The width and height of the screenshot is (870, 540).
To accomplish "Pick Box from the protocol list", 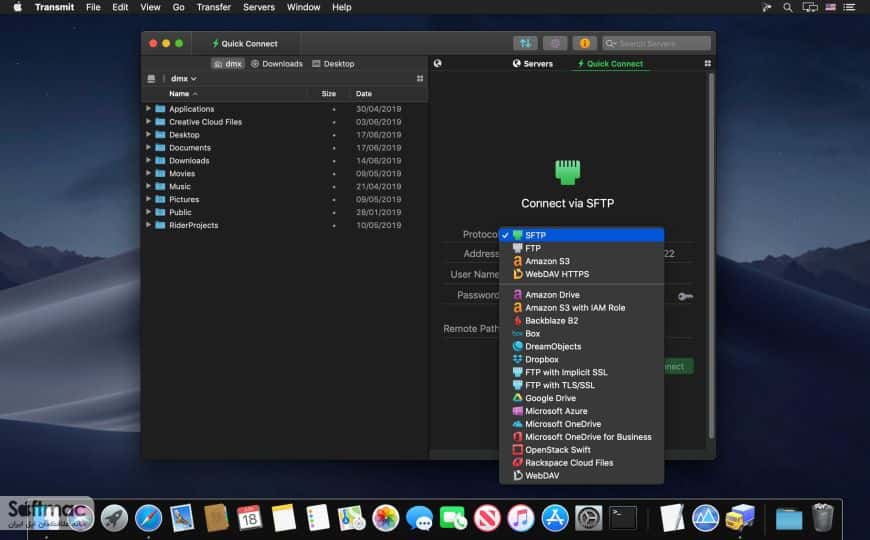I will coord(581,334).
